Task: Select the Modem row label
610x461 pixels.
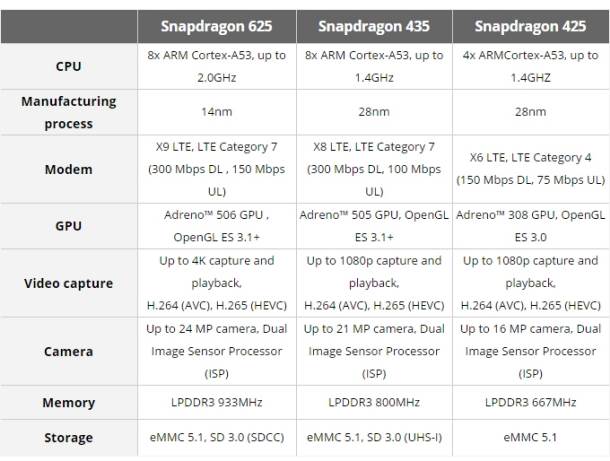Action: [x=68, y=169]
